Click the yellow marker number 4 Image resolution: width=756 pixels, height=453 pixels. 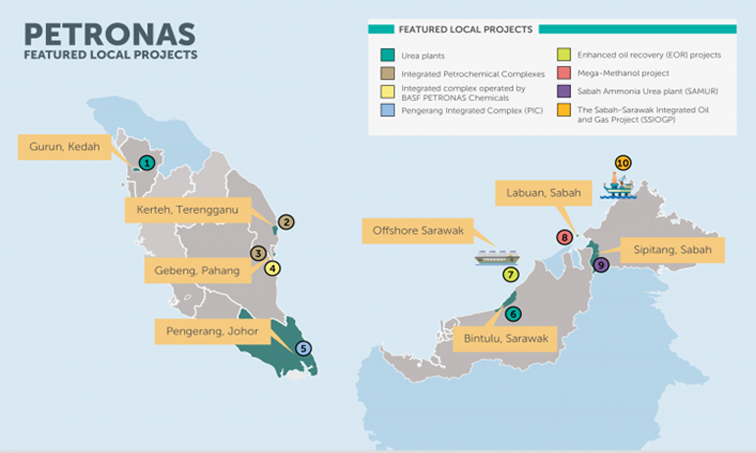pyautogui.click(x=272, y=268)
